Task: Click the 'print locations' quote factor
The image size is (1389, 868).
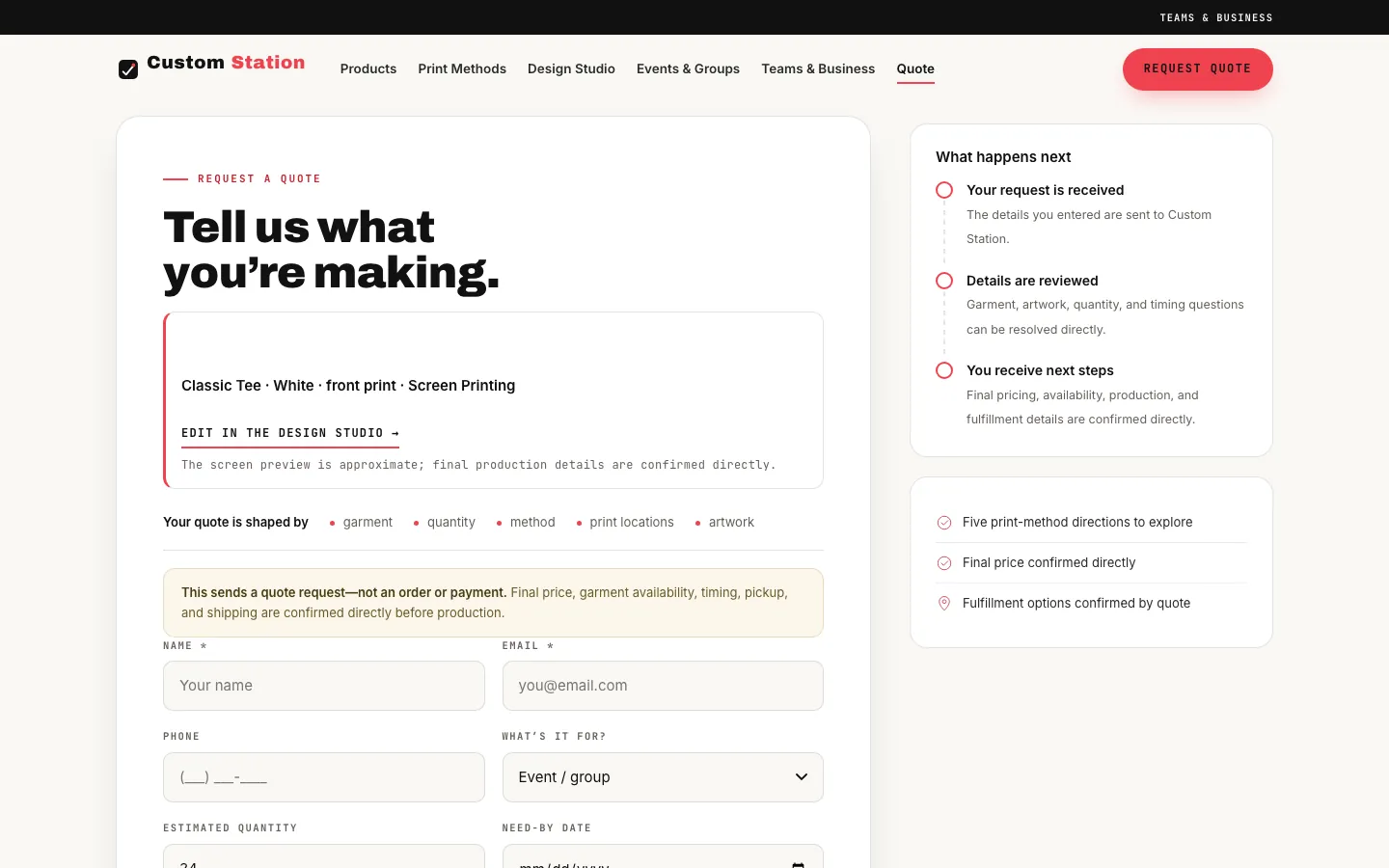Action: coord(632,523)
